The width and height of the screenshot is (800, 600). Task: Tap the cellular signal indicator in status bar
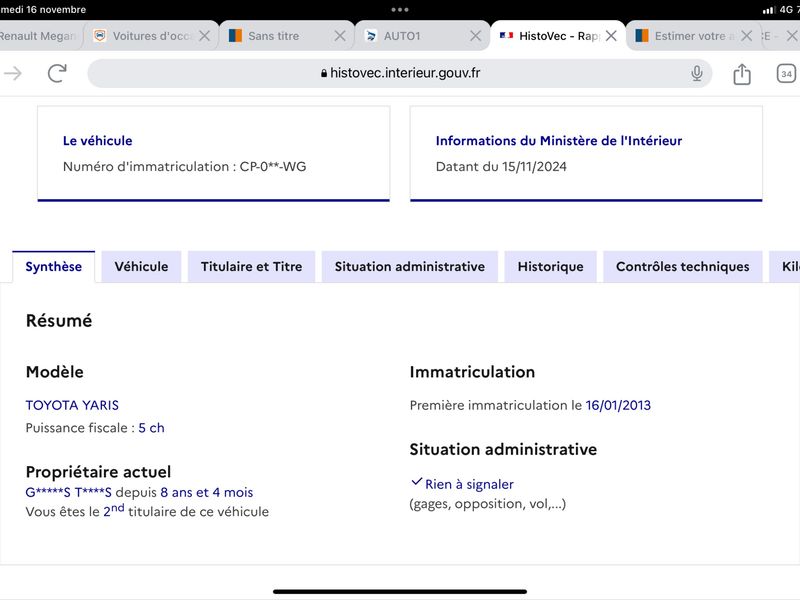click(768, 10)
